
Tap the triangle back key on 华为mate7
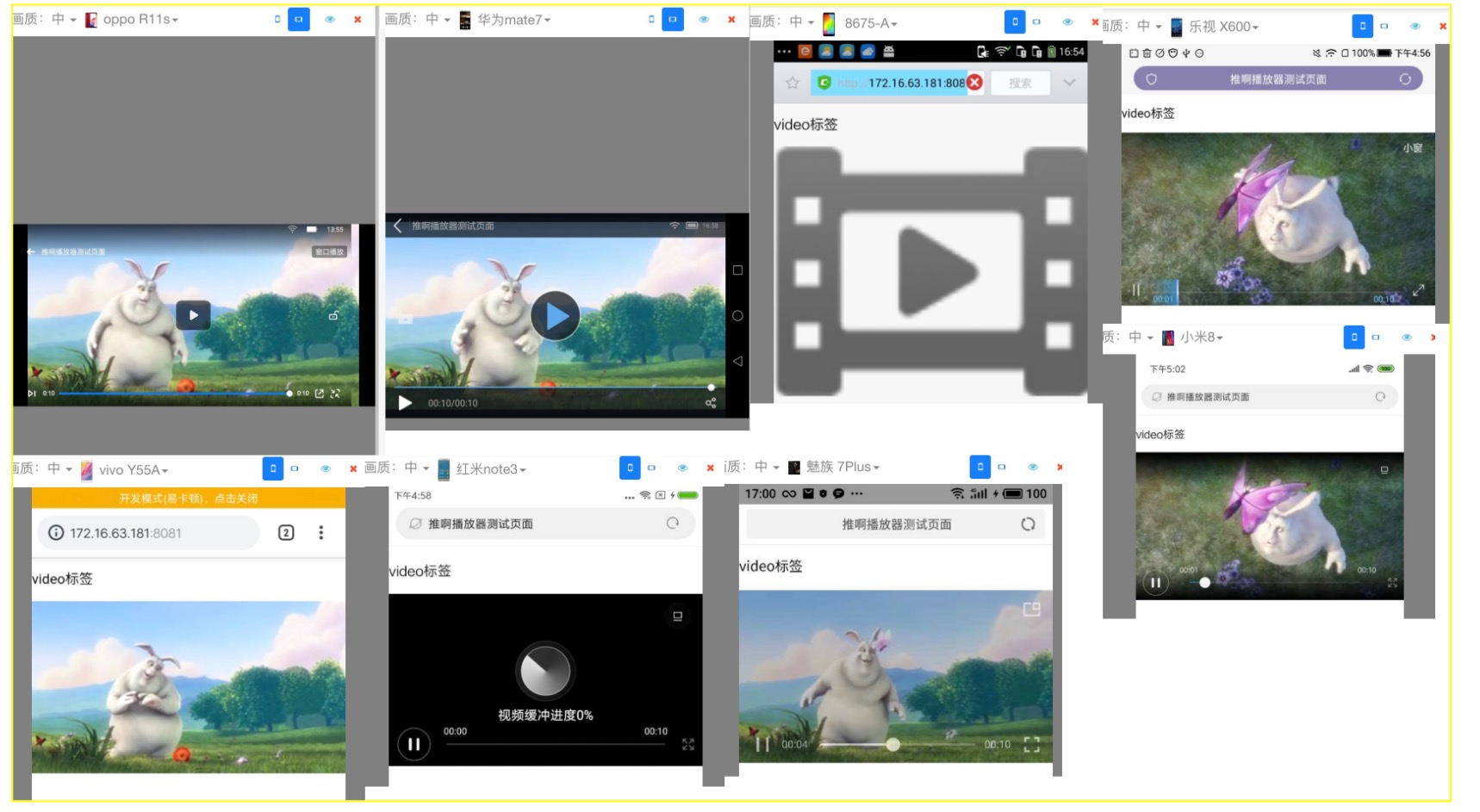pyautogui.click(x=737, y=362)
